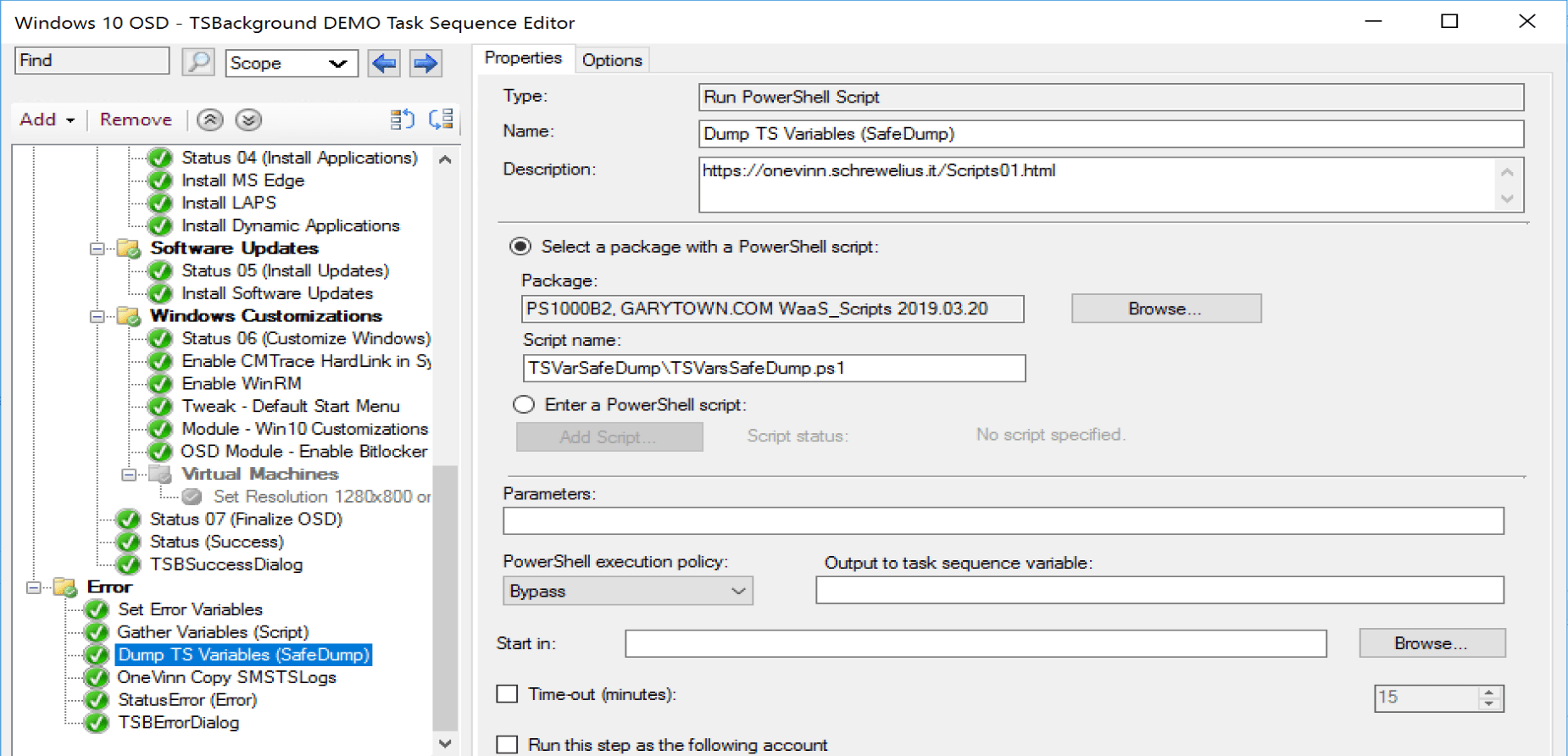The width and height of the screenshot is (1568, 756).
Task: Move step up with double-chevron up icon
Action: point(210,120)
